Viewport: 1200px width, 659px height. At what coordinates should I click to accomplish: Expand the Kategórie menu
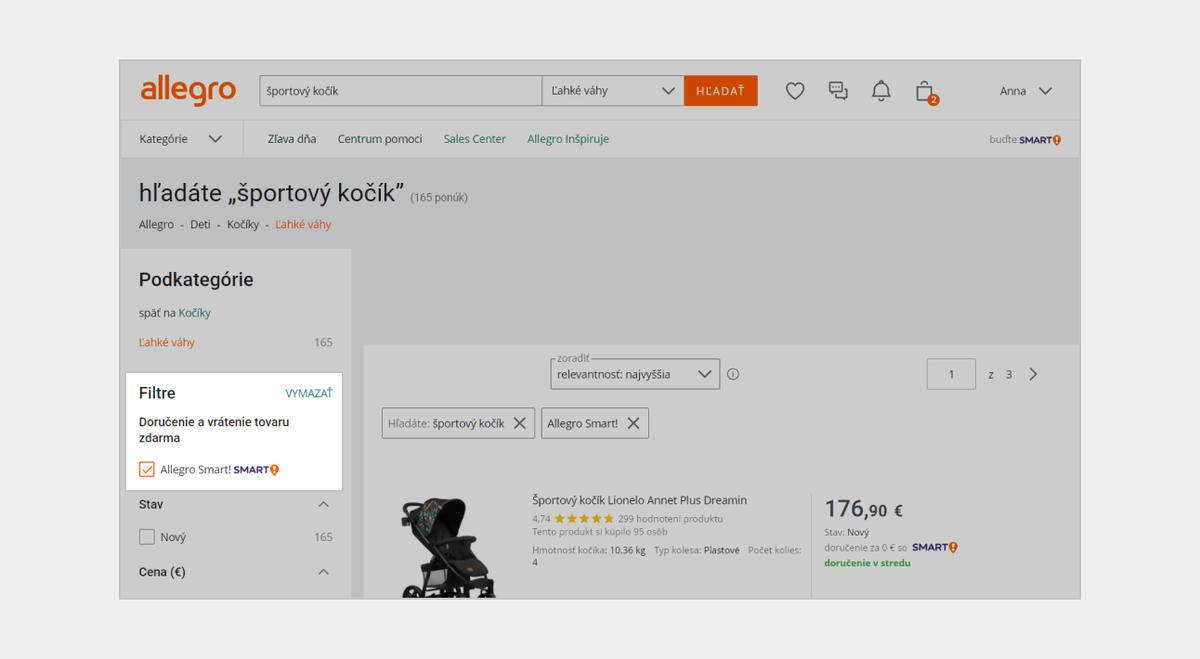click(x=181, y=139)
